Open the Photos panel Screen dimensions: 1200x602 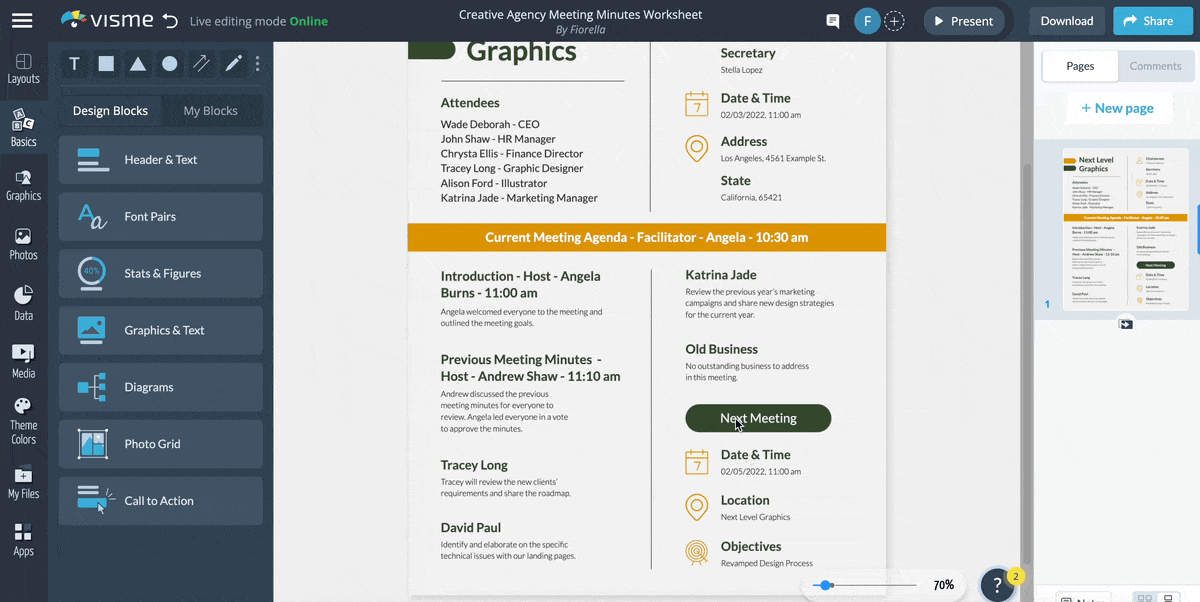click(23, 243)
